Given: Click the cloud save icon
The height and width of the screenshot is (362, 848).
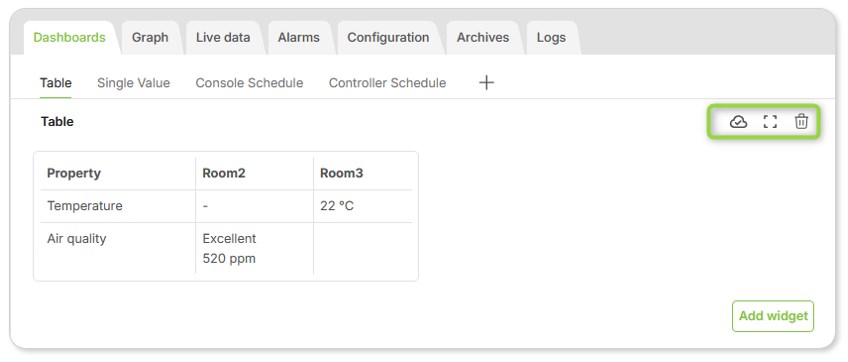Looking at the screenshot, I should 738,122.
